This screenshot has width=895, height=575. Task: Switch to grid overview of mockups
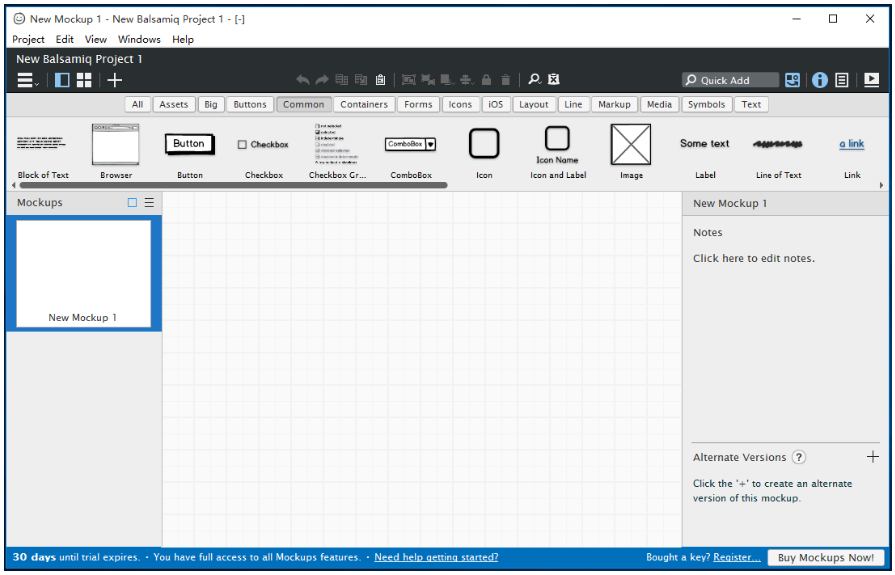[84, 80]
